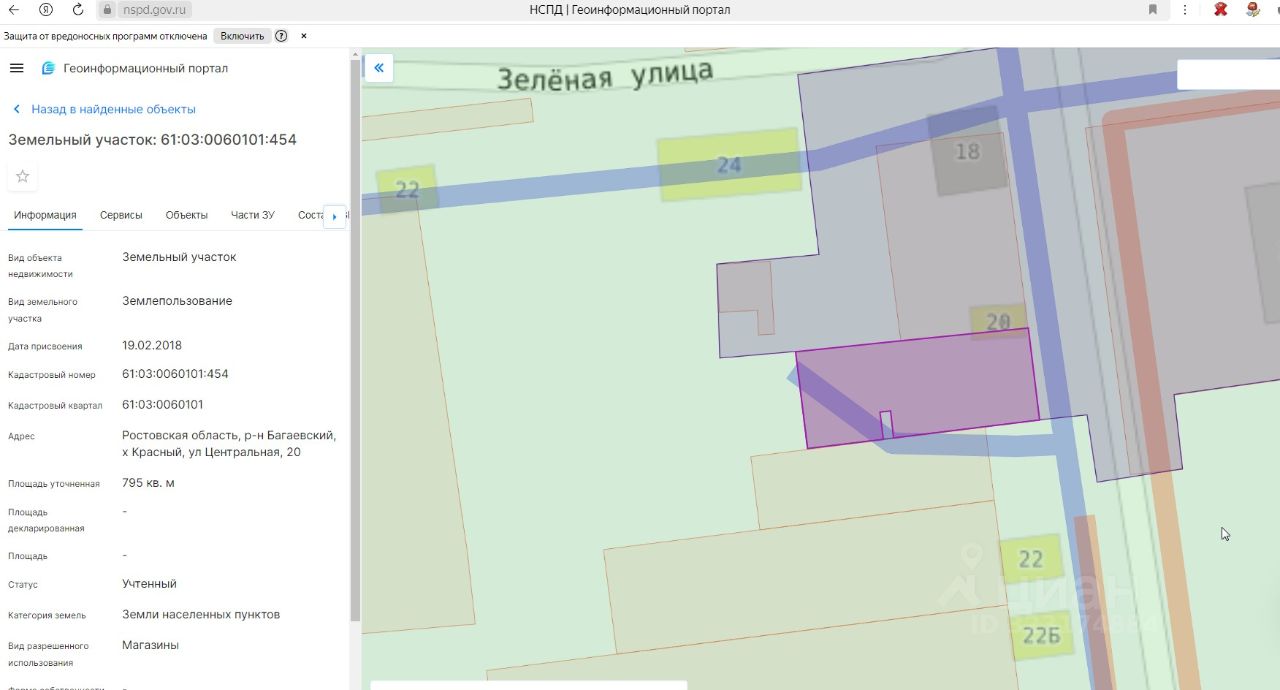
Task: Switch to the Части ЗУ tab
Action: [x=252, y=215]
